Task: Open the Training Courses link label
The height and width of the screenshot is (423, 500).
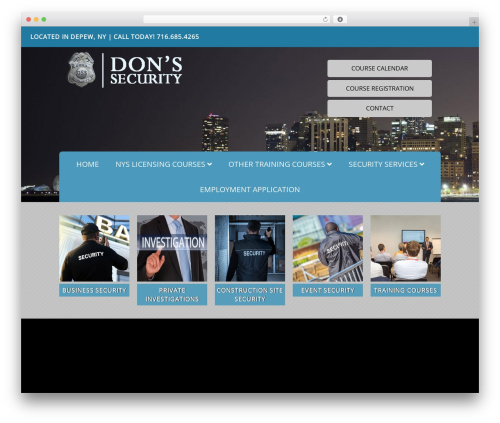Action: pos(406,290)
